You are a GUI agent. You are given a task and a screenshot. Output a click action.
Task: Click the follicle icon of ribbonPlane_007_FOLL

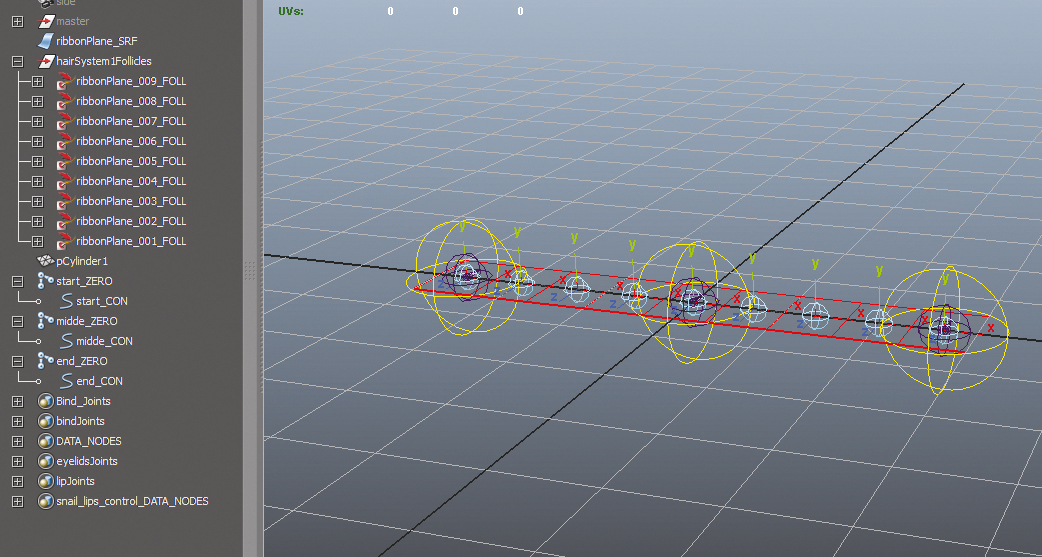tap(65, 121)
